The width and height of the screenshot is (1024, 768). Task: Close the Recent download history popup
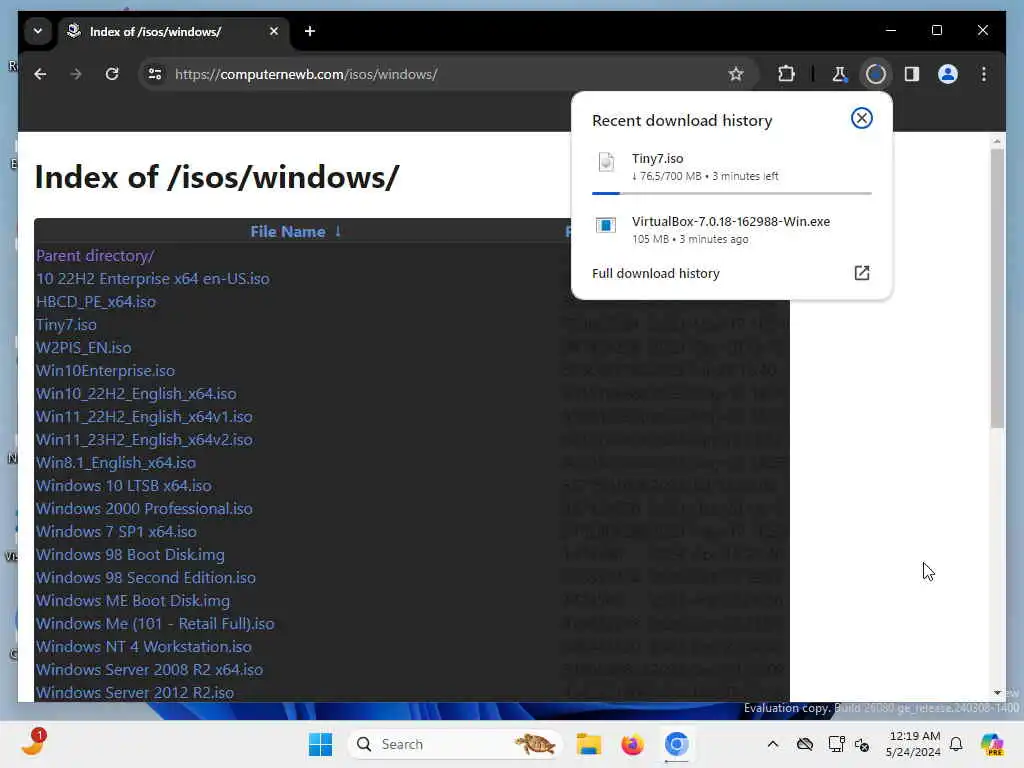click(861, 118)
